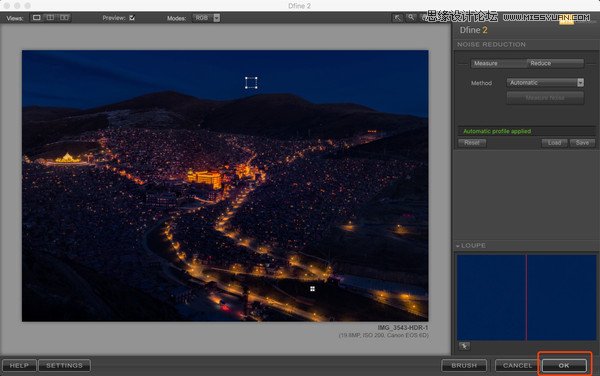
Task: Open the Modes RGB dropdown
Action: pyautogui.click(x=206, y=18)
